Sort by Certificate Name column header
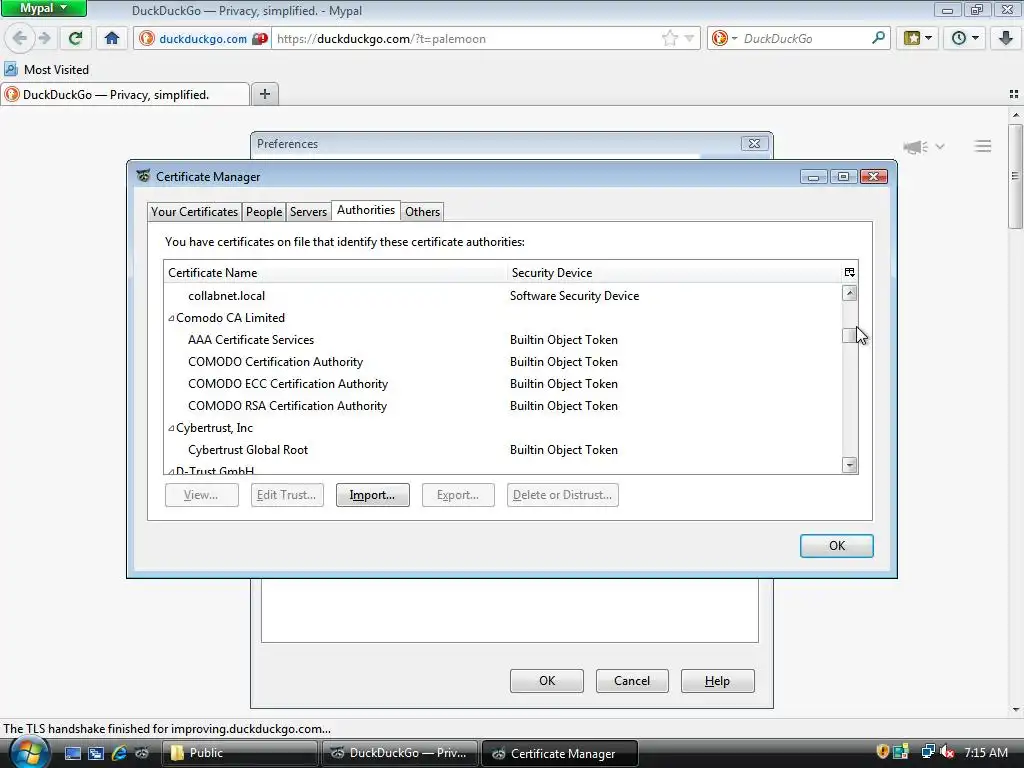The image size is (1024, 768). (x=335, y=272)
